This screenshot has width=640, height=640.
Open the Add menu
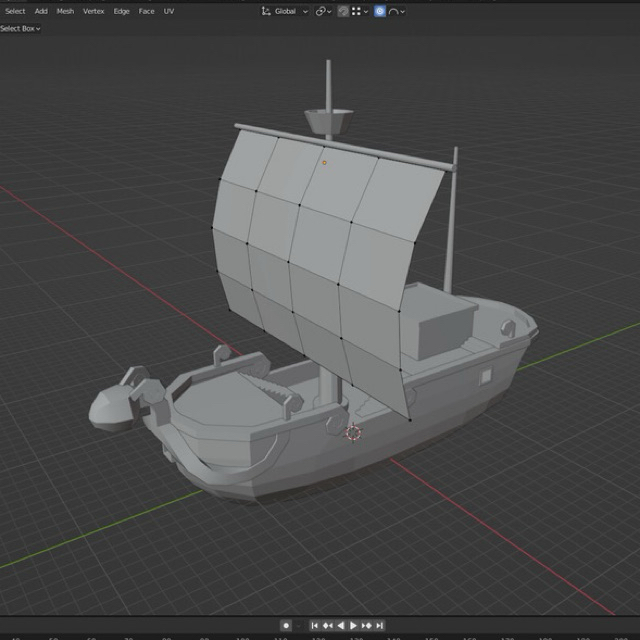coord(41,11)
